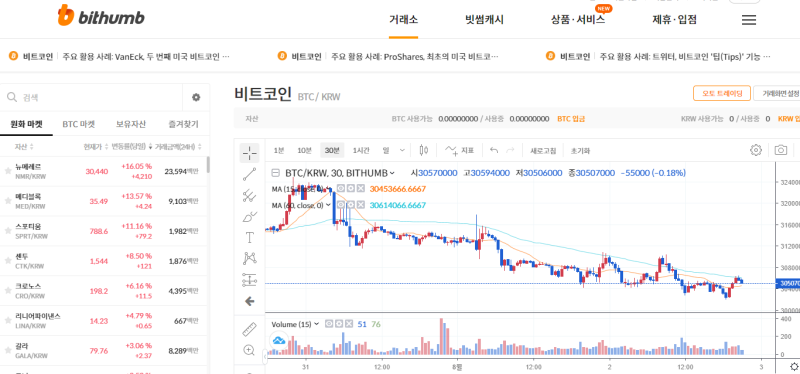Open the 빗썸캐시 menu item
This screenshot has width=800, height=374.
click(484, 20)
